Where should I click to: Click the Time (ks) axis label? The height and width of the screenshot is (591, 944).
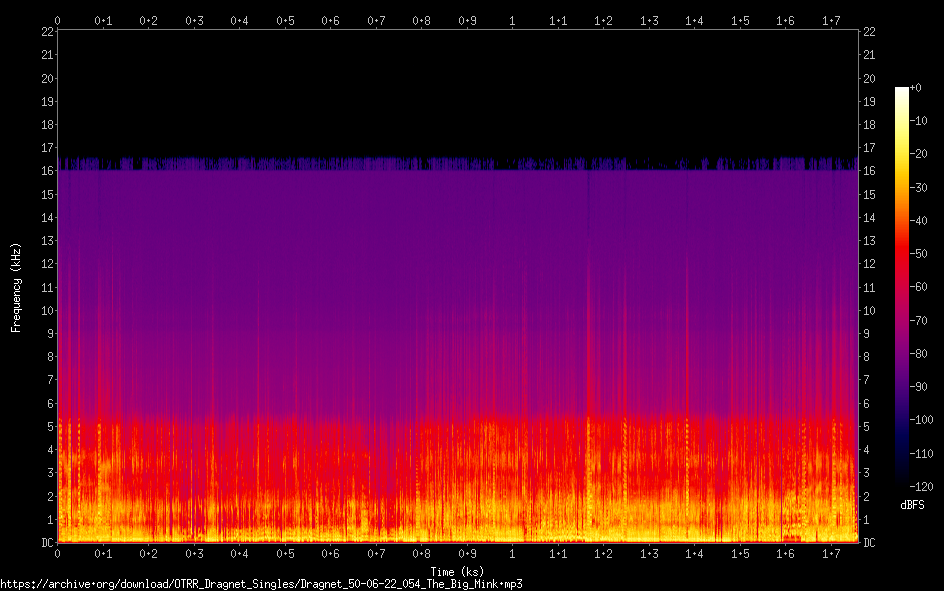457,571
